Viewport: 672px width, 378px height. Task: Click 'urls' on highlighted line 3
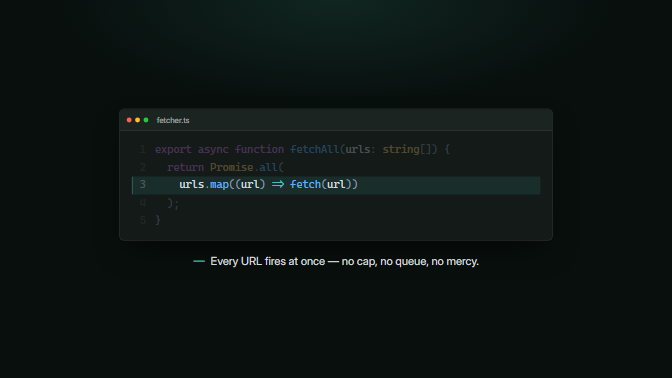pos(192,185)
